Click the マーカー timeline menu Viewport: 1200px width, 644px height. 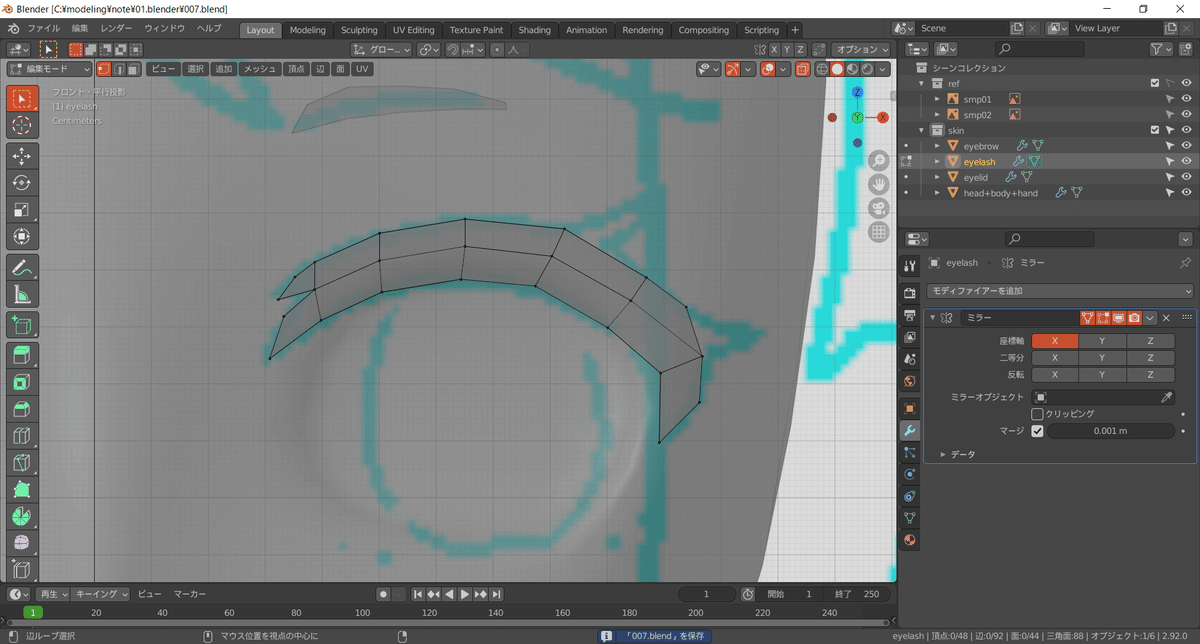pos(190,594)
